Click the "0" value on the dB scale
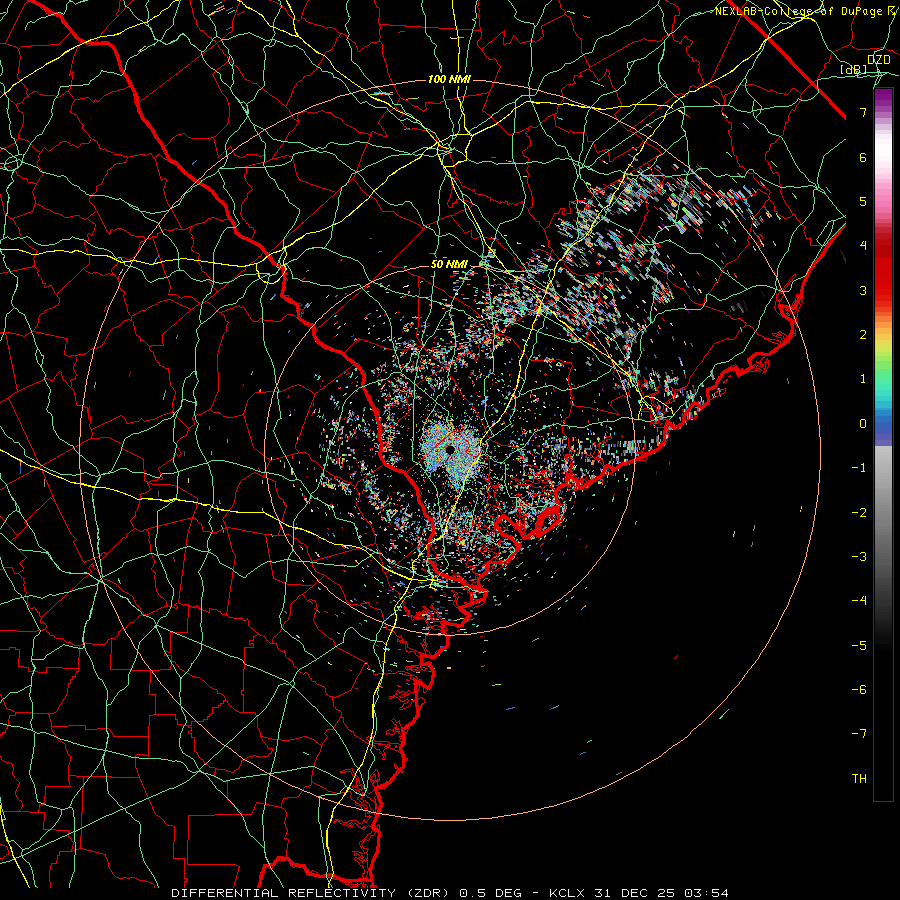This screenshot has width=900, height=900. [863, 424]
